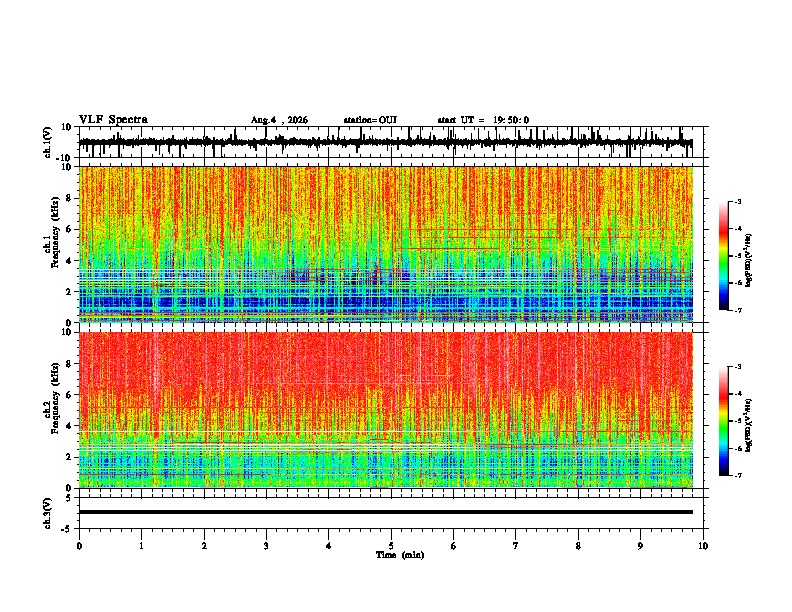Click the ch.2 spectrogram color scale bar
Screen dimensions: 792x612
[723, 421]
